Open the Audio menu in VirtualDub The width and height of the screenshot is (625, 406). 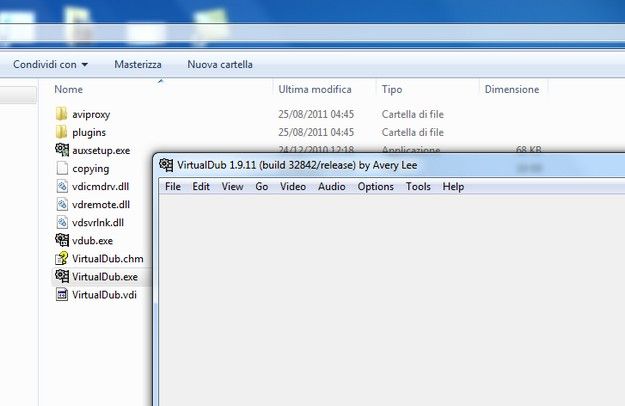point(332,186)
